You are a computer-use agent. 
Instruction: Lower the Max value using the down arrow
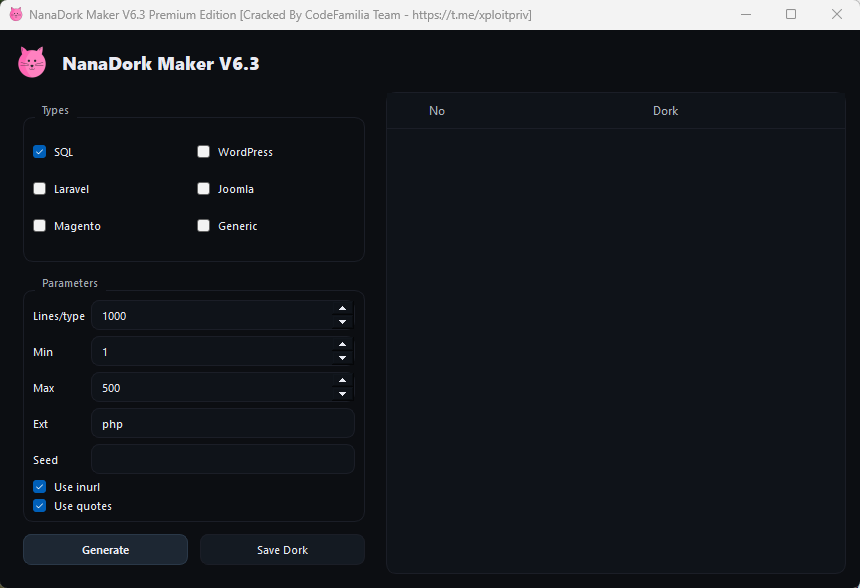(x=342, y=394)
